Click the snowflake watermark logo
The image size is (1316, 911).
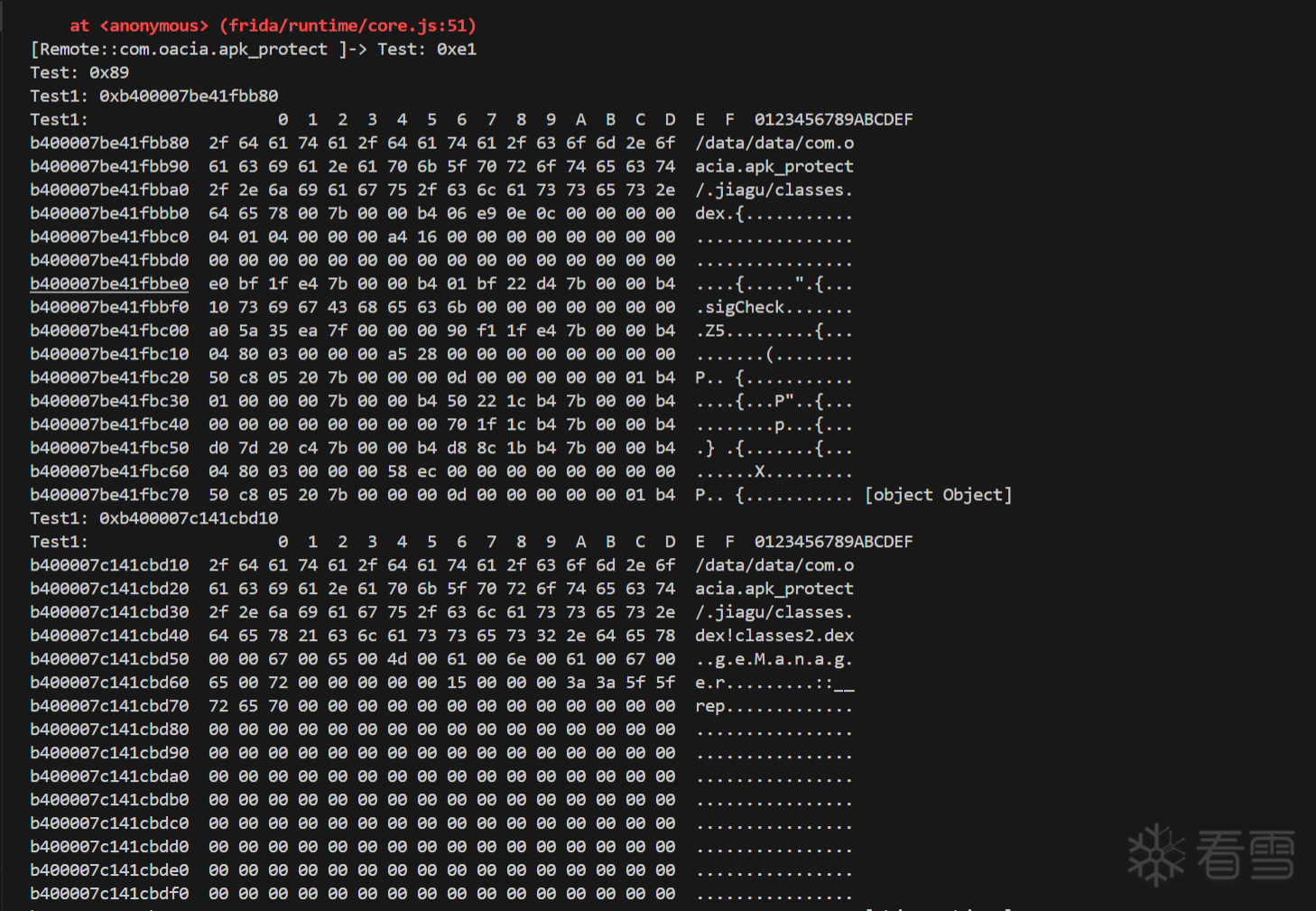(x=1156, y=854)
